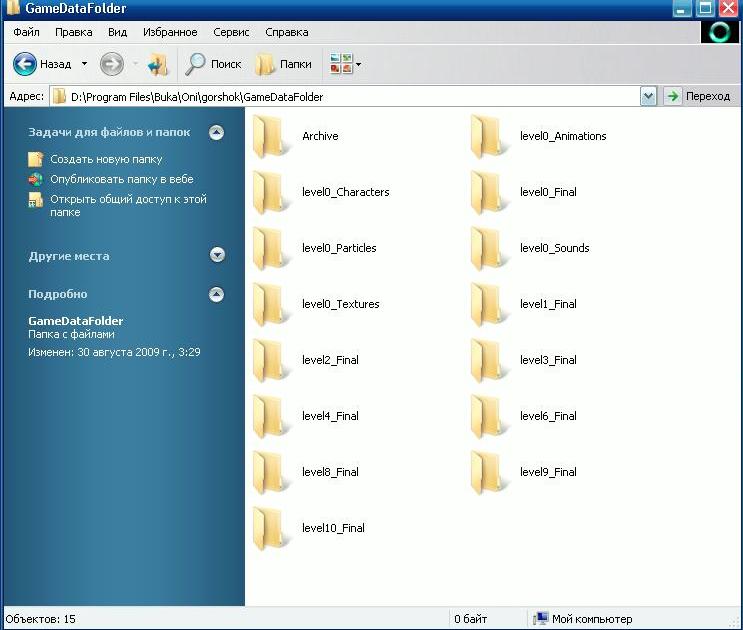Image resolution: width=743 pixels, height=630 pixels.
Task: Click the Forward arrow toolbar button
Action: (112, 64)
